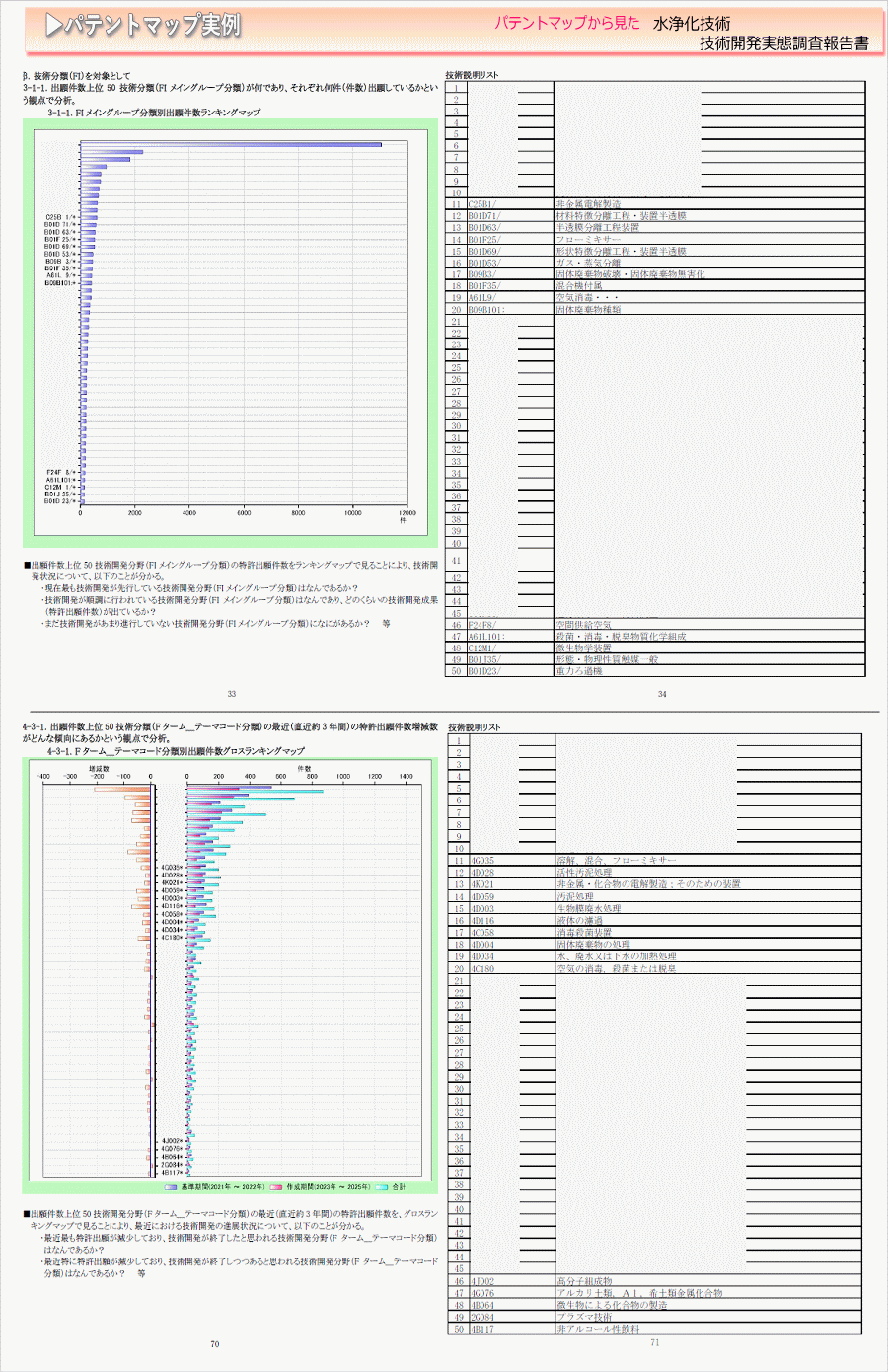Click the 固体廃棄物種類 cell in row 20

point(588,310)
